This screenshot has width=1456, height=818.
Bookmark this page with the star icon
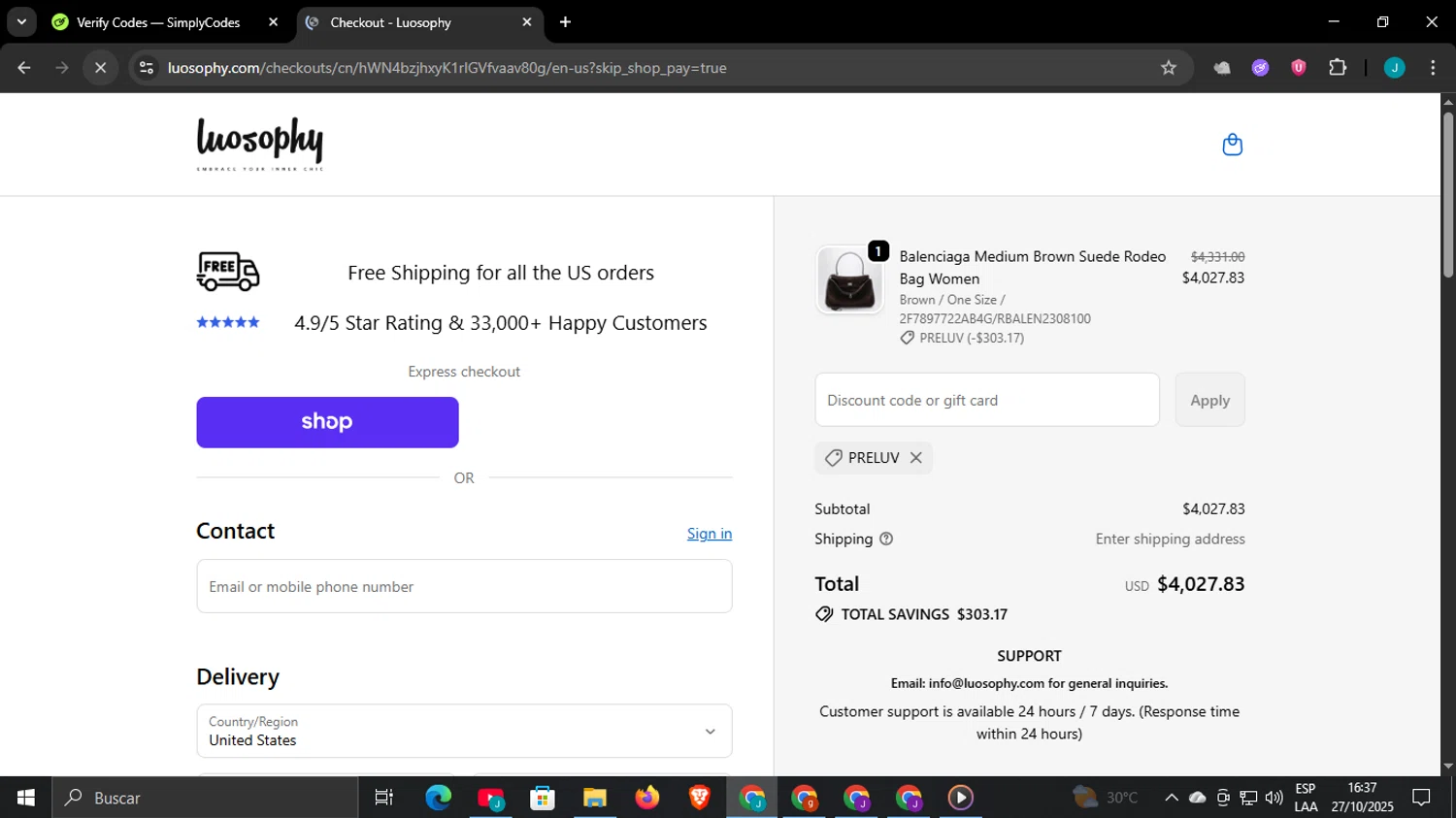point(1169,68)
